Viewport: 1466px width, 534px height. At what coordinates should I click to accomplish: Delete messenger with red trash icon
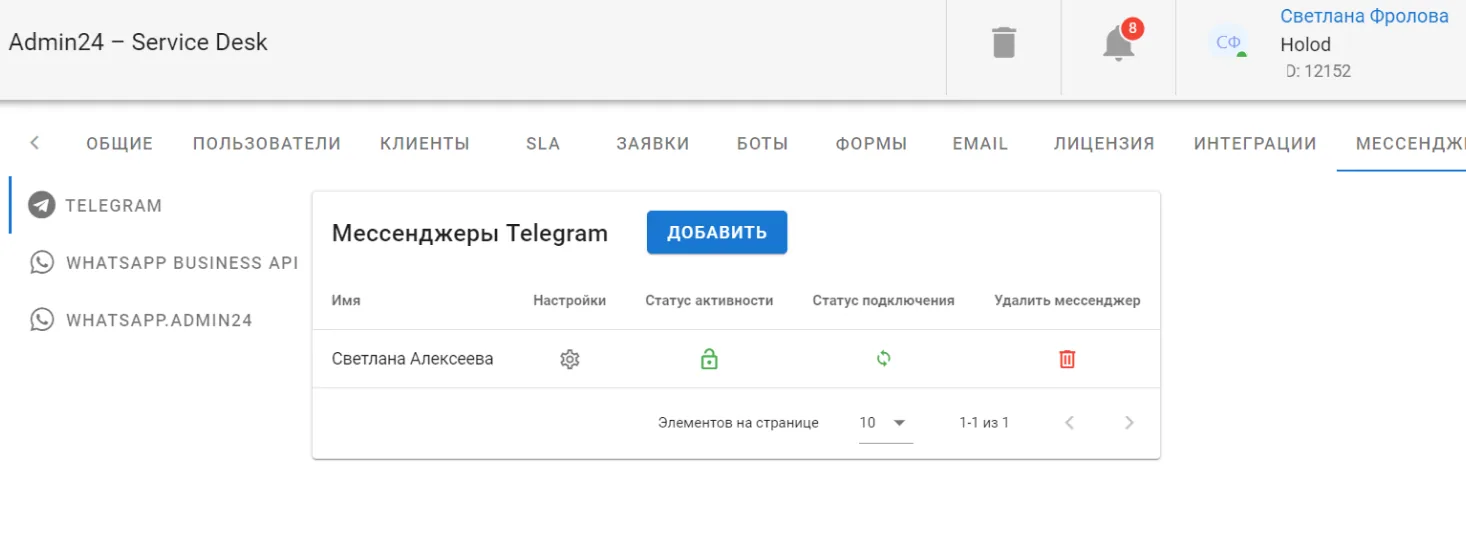pos(1067,358)
